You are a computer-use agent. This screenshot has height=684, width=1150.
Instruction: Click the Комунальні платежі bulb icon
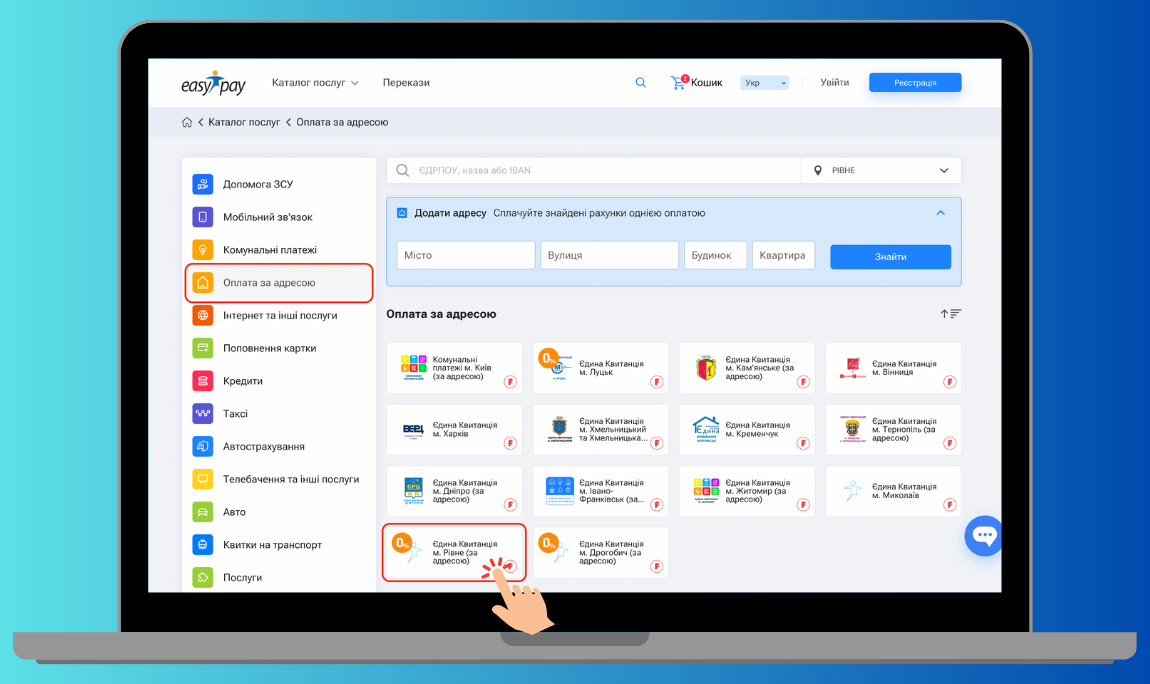[202, 250]
